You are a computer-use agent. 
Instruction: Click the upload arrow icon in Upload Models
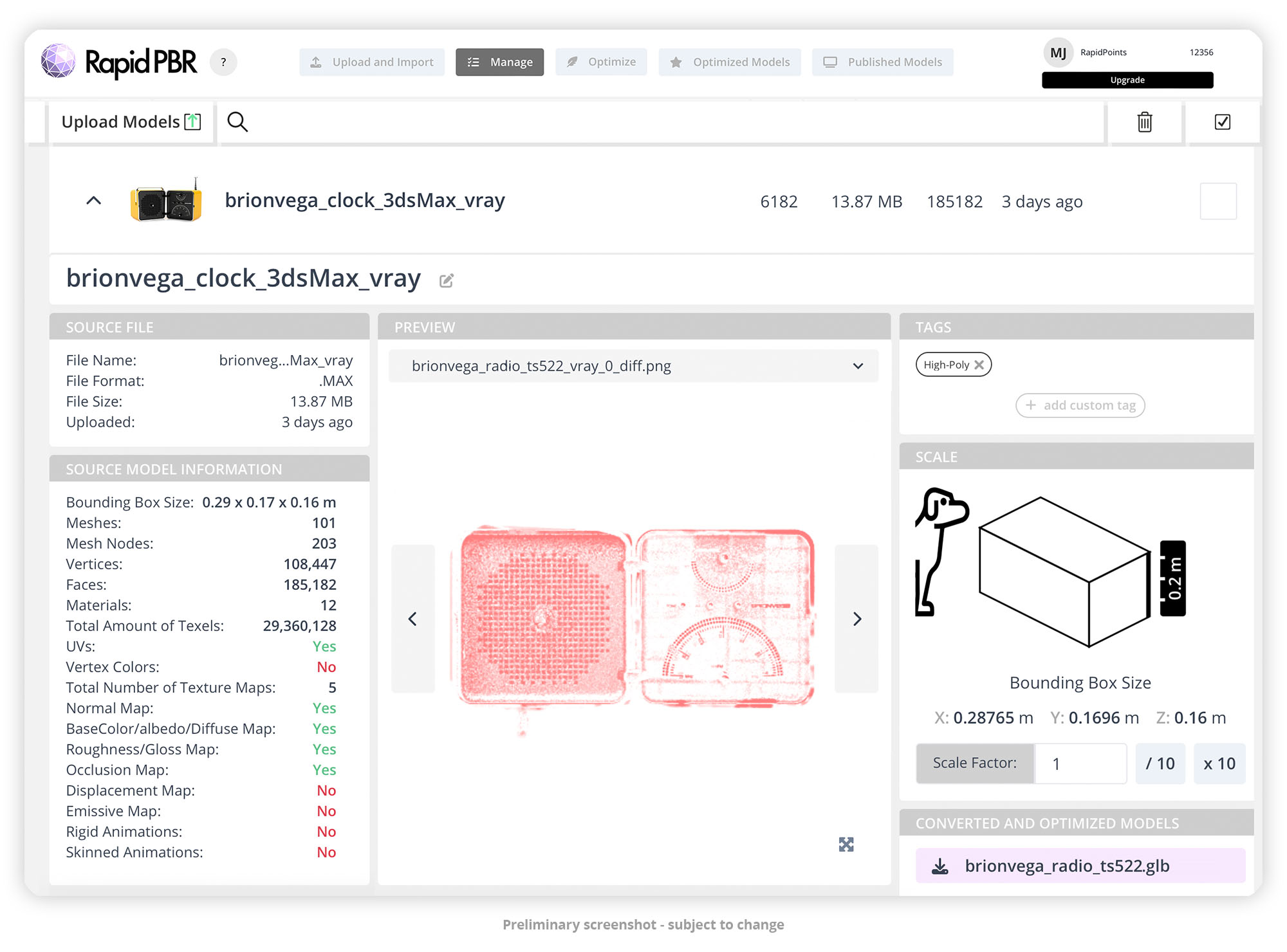click(x=193, y=122)
